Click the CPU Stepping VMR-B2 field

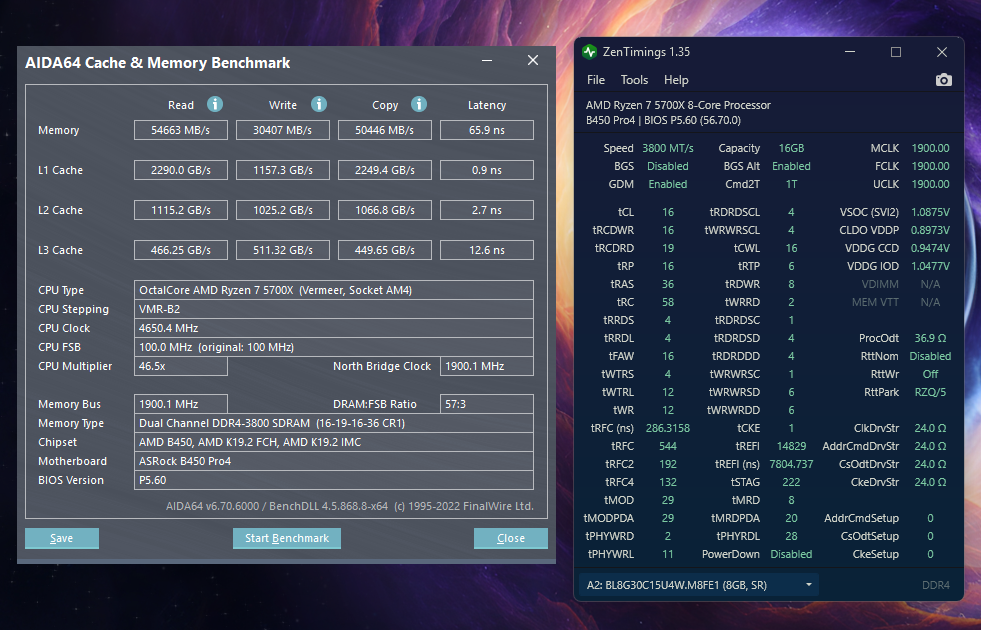coord(333,309)
